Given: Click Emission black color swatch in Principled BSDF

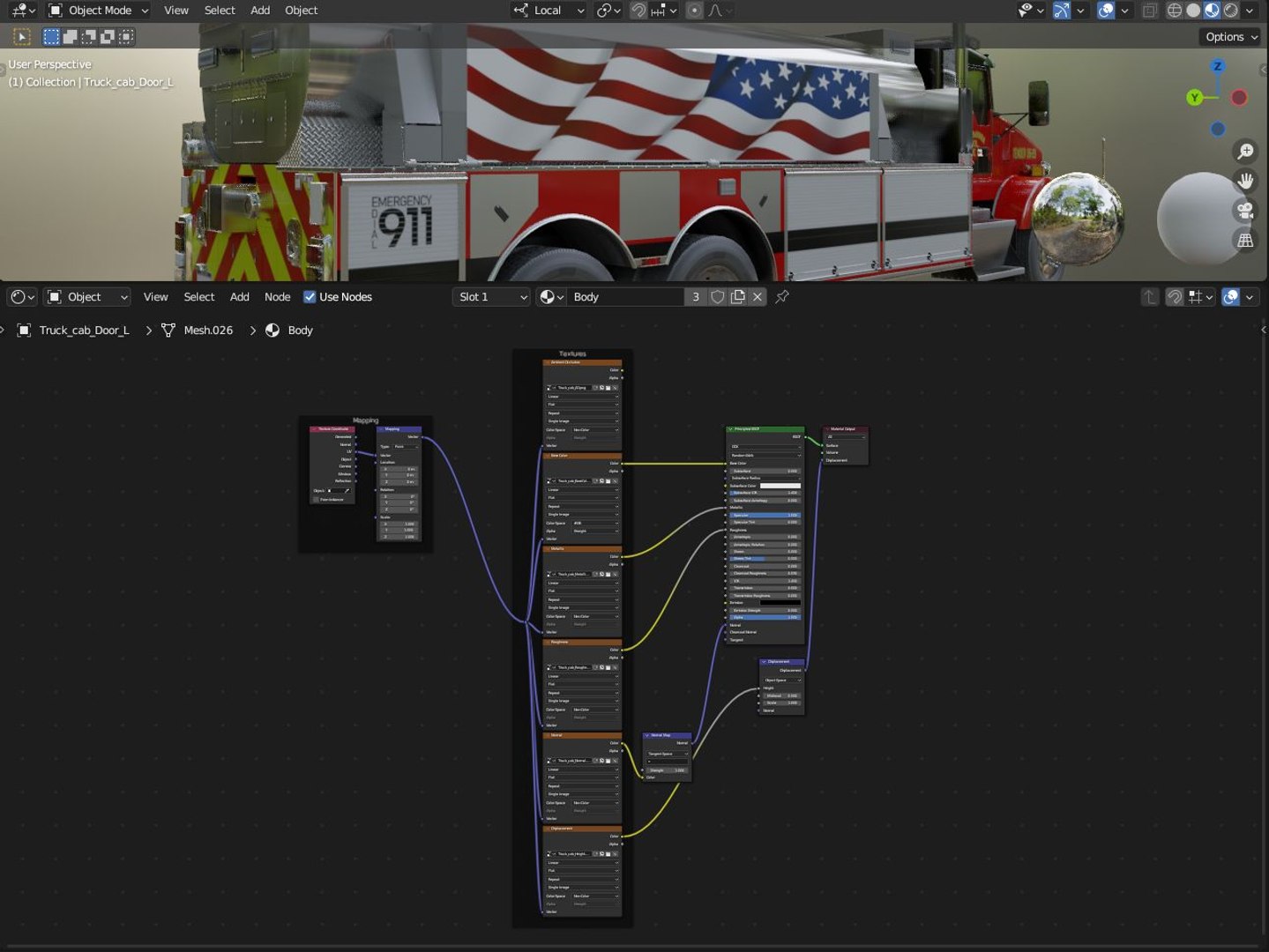Looking at the screenshot, I should [x=780, y=603].
